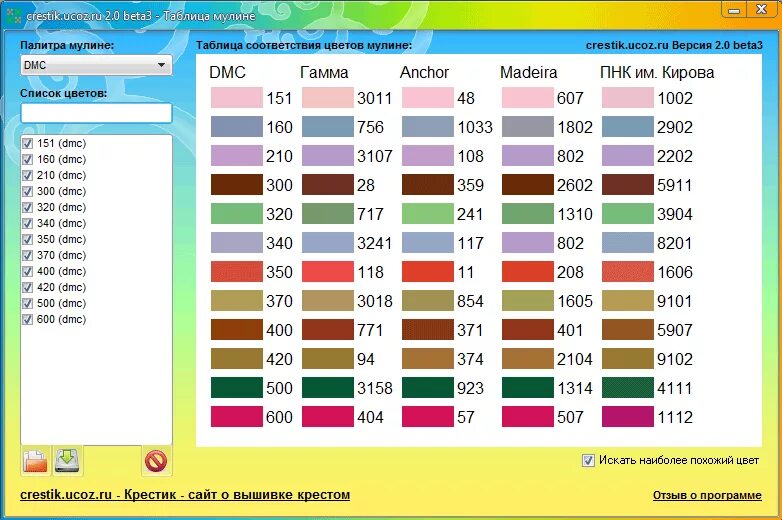
Task: Click the Гамма 3011 color swatch
Action: [x=328, y=98]
